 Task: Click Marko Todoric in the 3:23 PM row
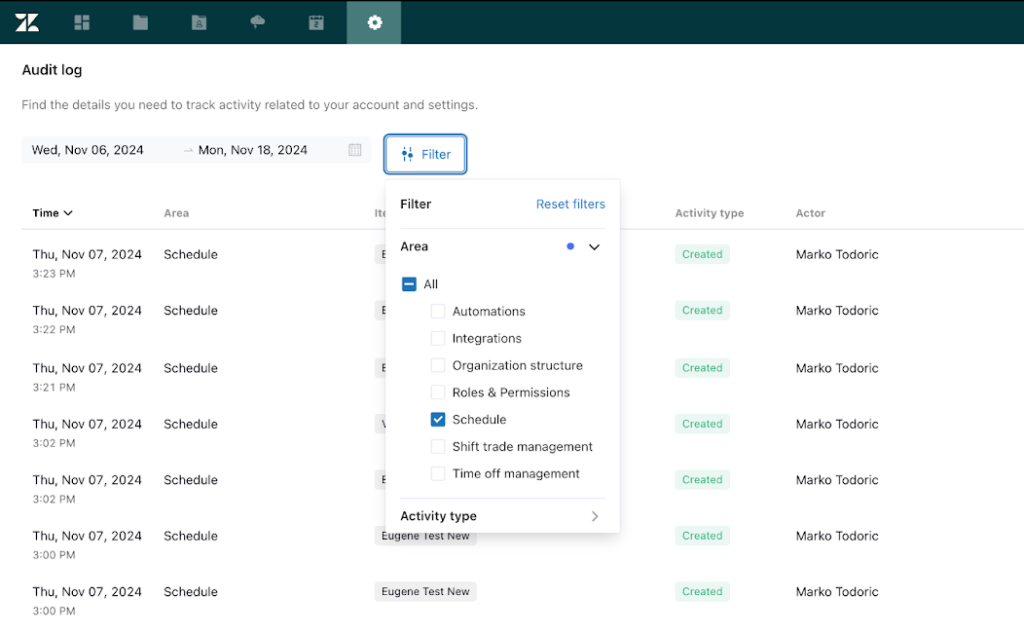(x=837, y=254)
